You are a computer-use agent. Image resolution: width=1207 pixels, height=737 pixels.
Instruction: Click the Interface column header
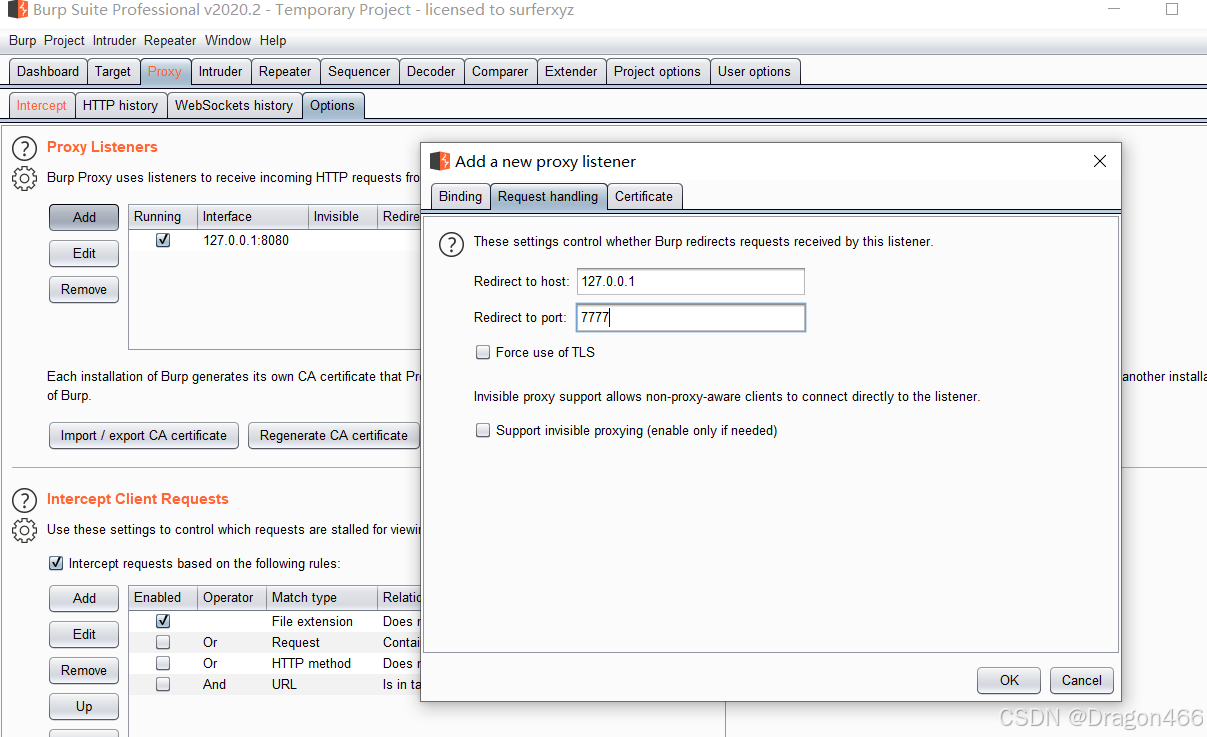pos(253,217)
